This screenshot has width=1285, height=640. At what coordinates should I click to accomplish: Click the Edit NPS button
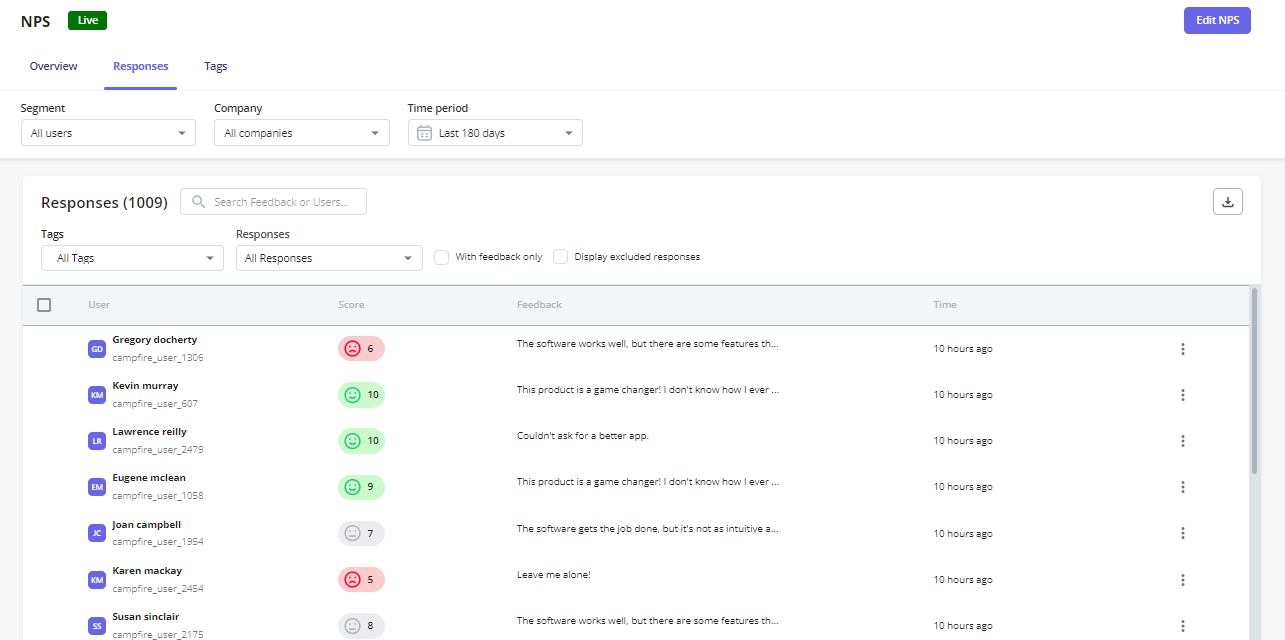pyautogui.click(x=1217, y=20)
